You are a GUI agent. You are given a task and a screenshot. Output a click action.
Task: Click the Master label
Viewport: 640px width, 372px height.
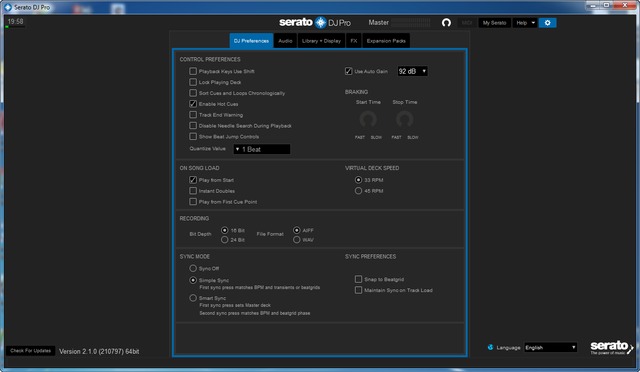tap(378, 22)
